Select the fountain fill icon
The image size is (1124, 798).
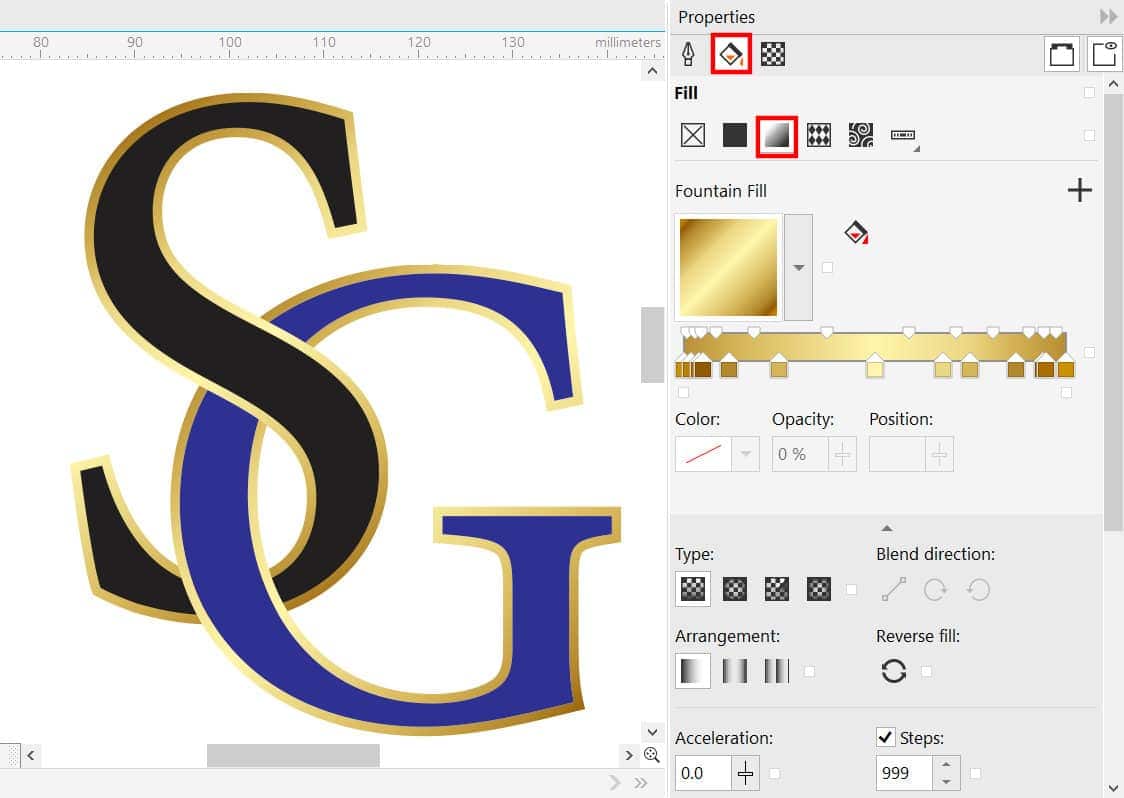pos(776,136)
